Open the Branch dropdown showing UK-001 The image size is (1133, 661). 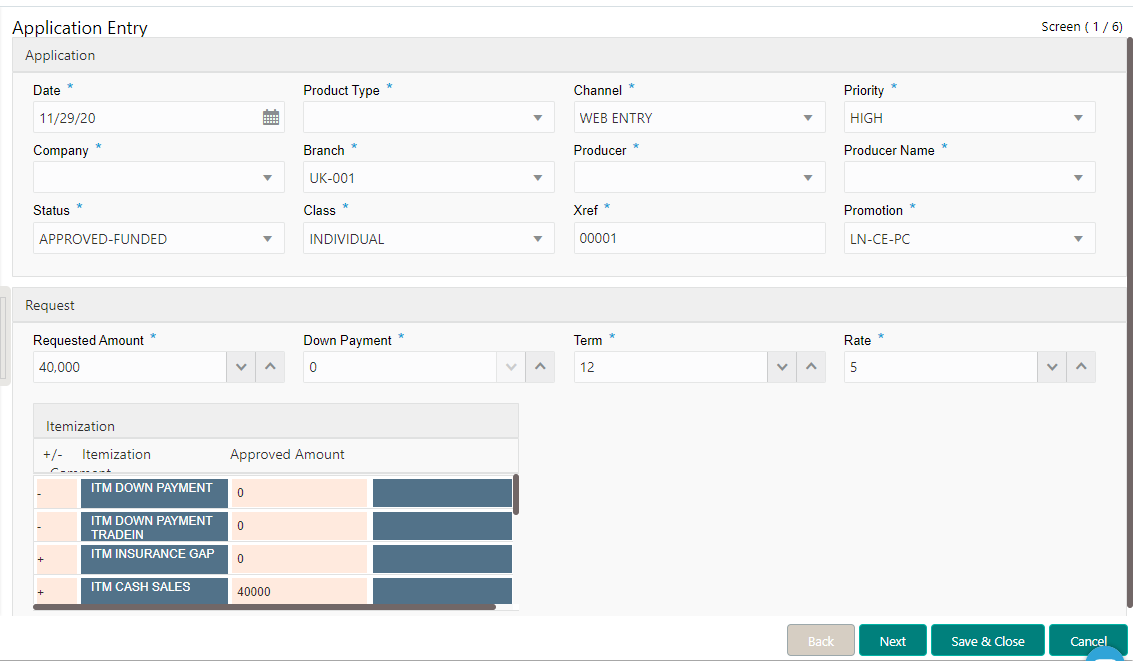(x=428, y=177)
